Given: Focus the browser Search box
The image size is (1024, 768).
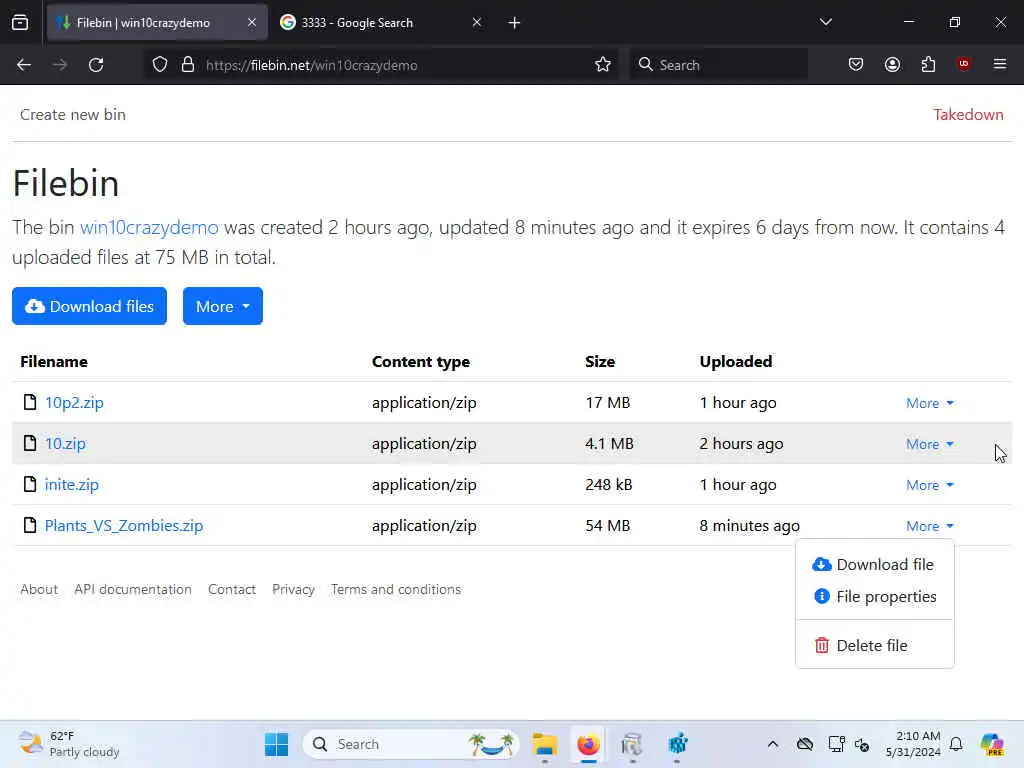Looking at the screenshot, I should (718, 65).
